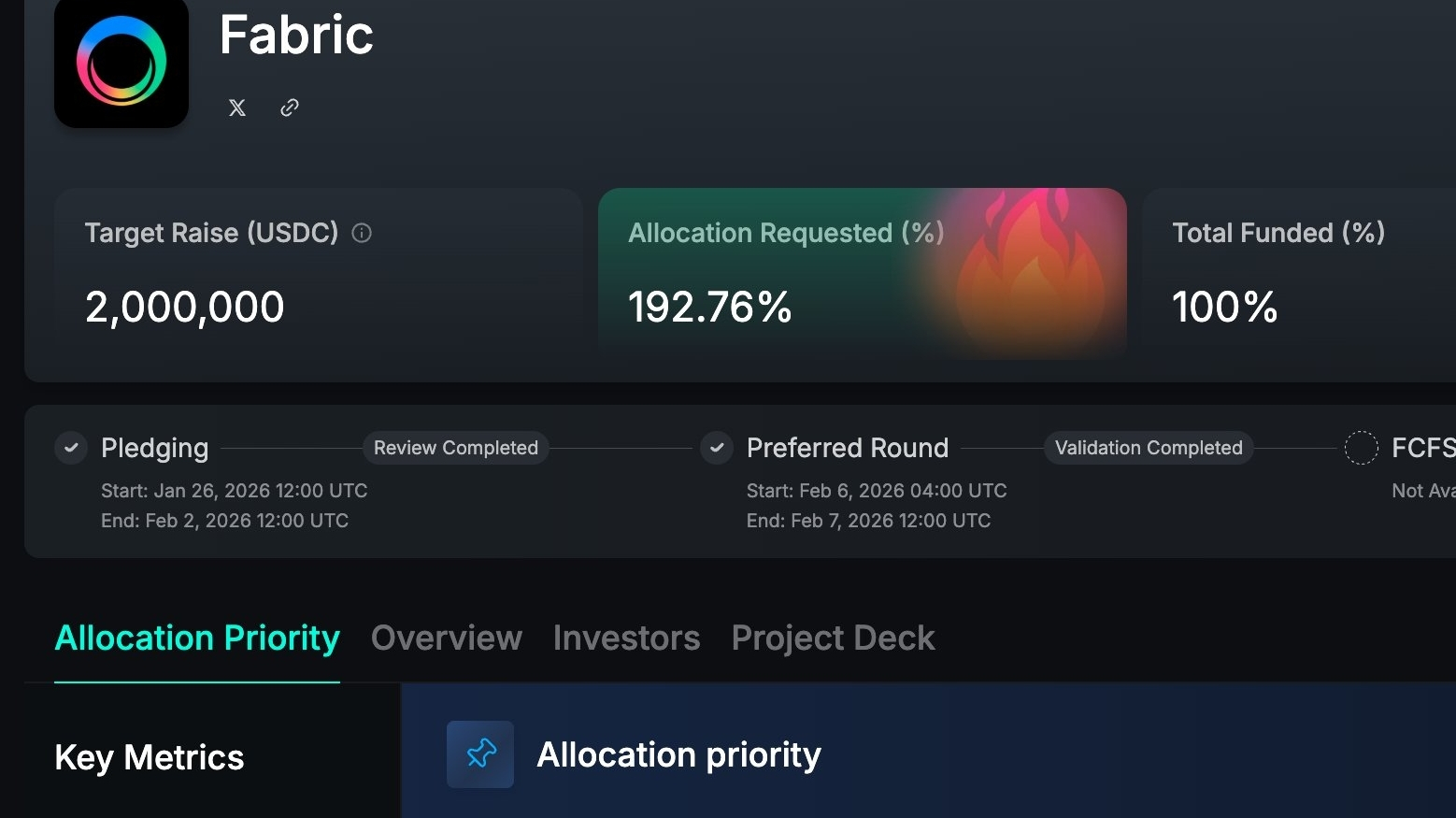
Task: Click the Pledging completed checkmark icon
Action: pos(71,448)
